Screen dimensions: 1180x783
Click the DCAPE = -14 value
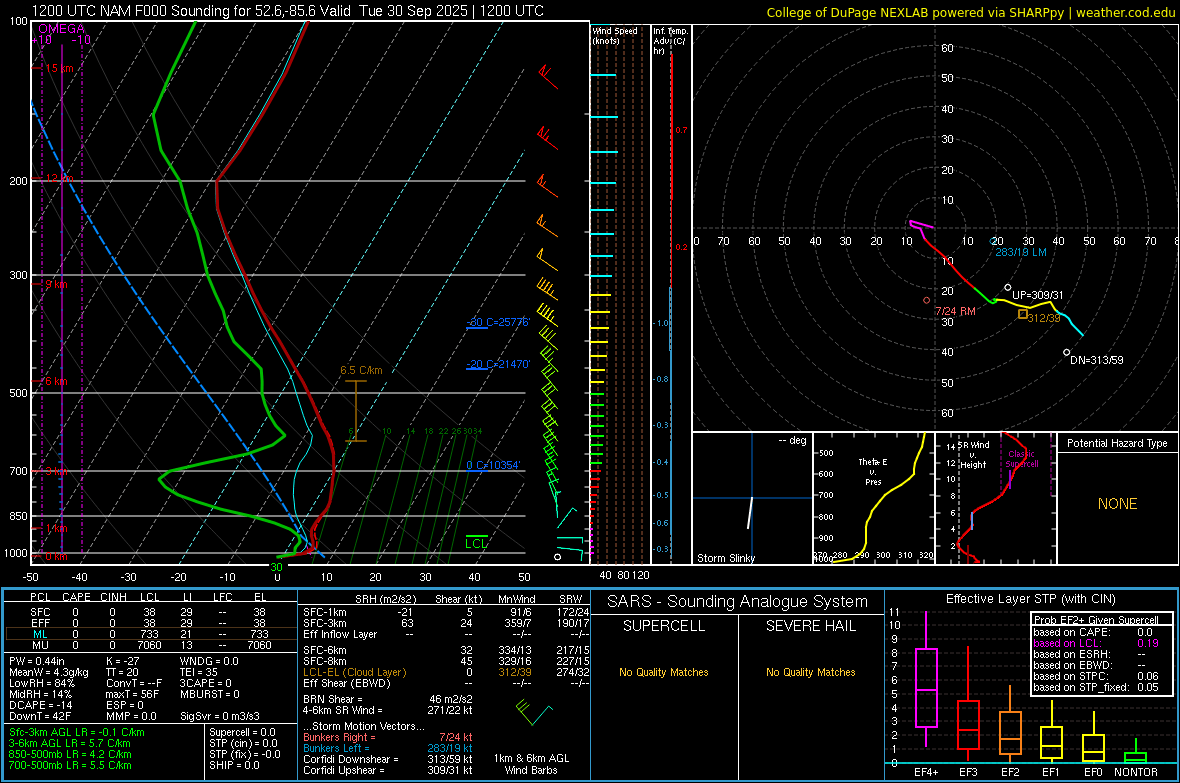click(41, 705)
